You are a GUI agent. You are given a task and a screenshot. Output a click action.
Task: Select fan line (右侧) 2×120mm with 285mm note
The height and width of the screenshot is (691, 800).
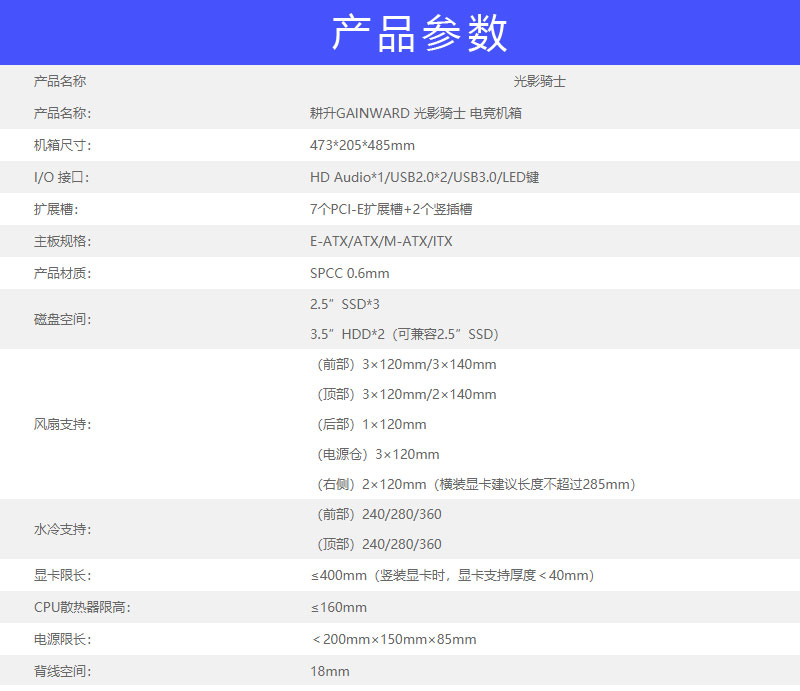coord(476,485)
